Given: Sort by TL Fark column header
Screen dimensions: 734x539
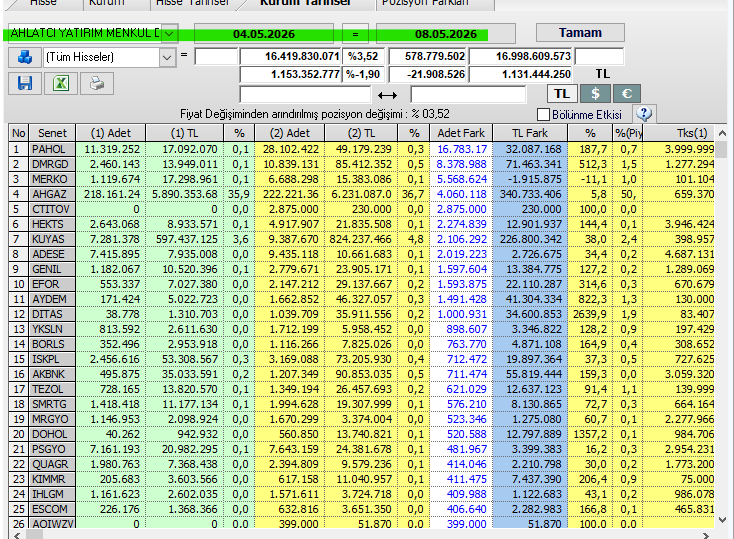Looking at the screenshot, I should (x=529, y=133).
